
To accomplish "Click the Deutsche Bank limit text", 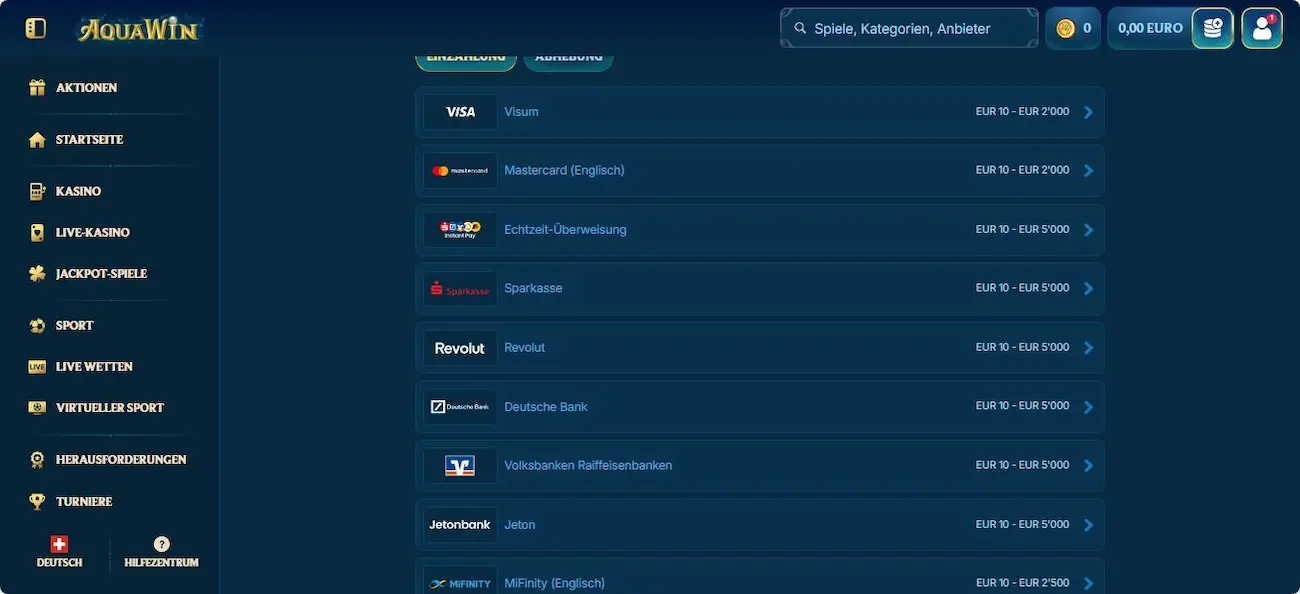I will (1022, 407).
